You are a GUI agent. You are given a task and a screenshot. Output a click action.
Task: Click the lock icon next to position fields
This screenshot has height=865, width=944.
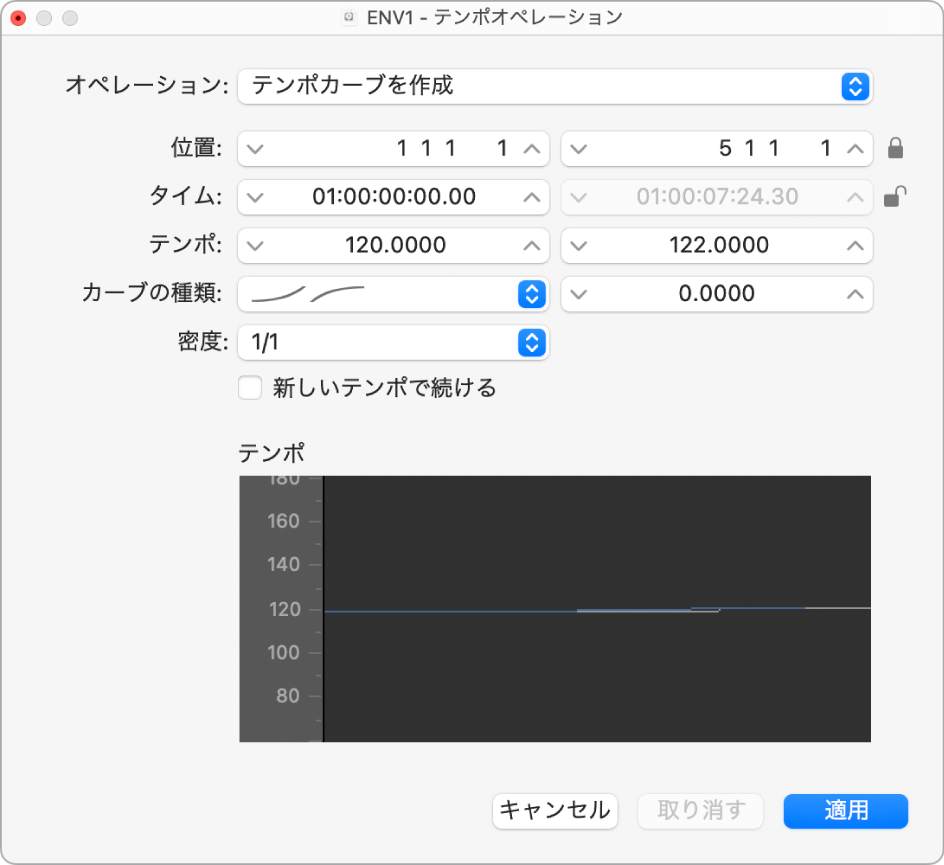click(x=897, y=148)
